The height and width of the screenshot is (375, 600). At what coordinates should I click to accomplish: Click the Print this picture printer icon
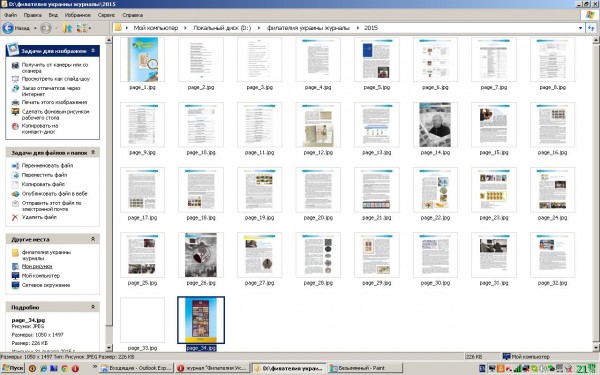[15, 102]
